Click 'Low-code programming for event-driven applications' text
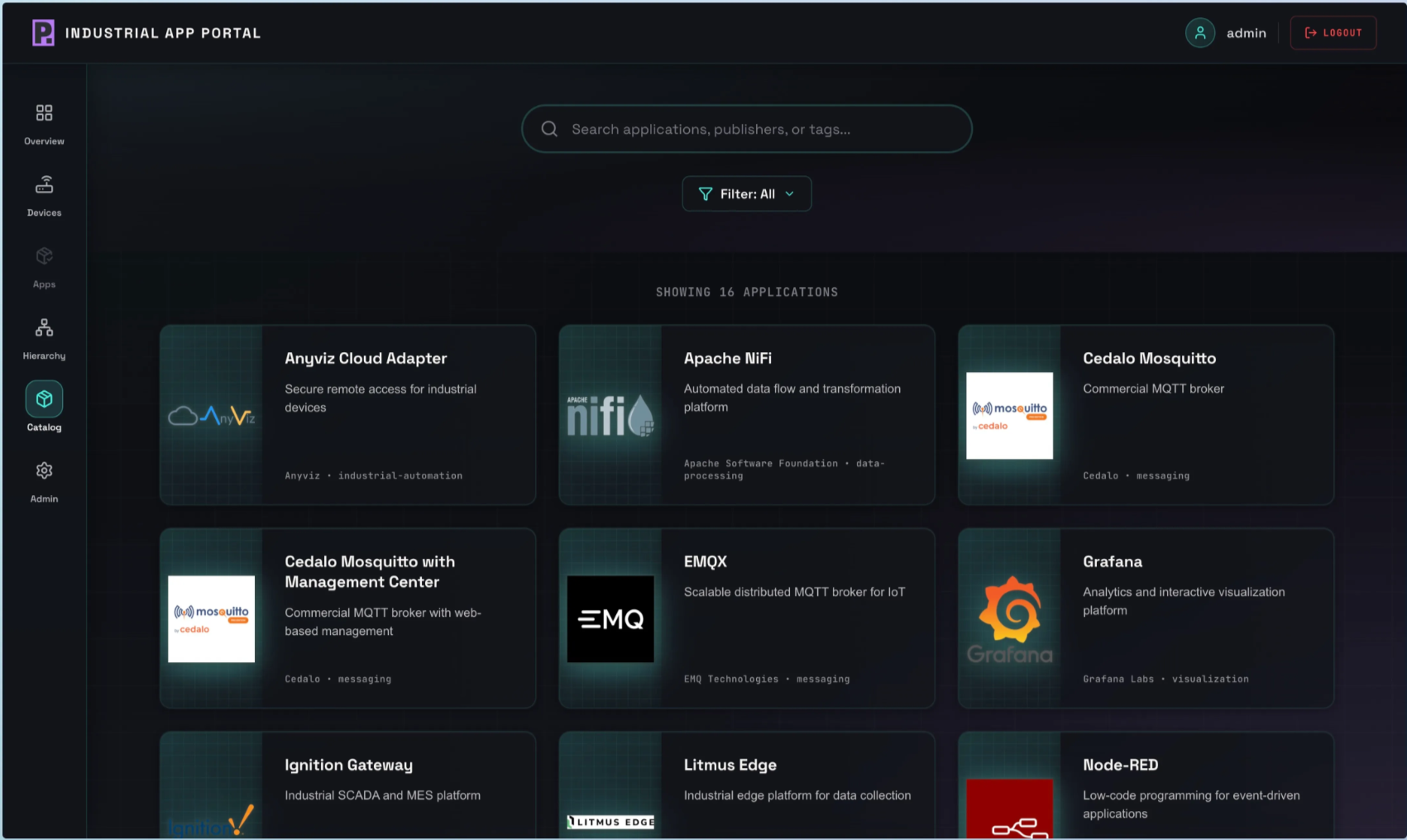Viewport: 1407px width, 840px height. pos(1191,804)
